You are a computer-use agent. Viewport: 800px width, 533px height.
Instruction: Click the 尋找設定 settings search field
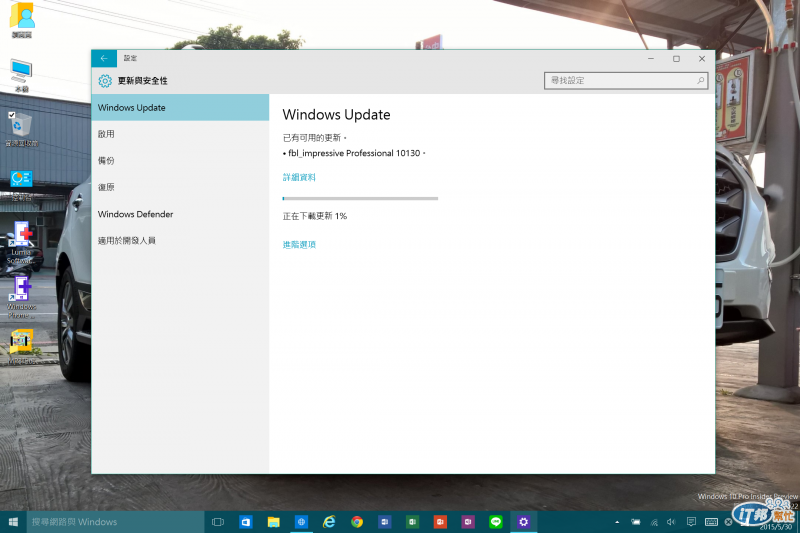click(626, 81)
